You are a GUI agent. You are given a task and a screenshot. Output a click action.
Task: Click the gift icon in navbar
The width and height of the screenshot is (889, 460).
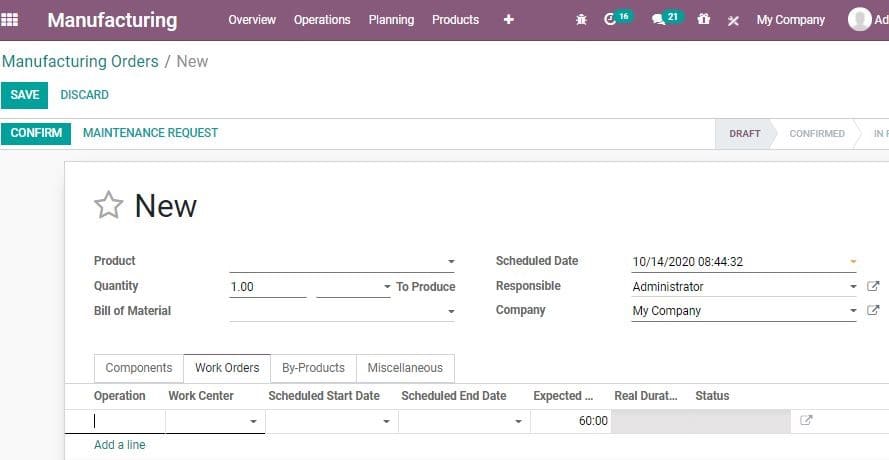click(x=704, y=19)
